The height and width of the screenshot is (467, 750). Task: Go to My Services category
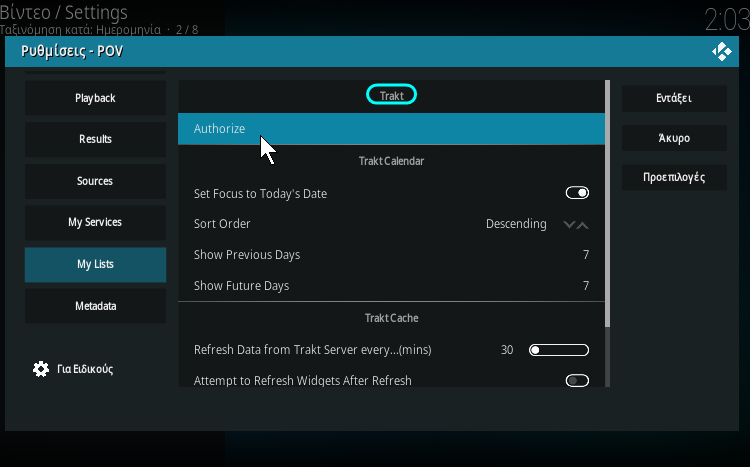(x=95, y=222)
